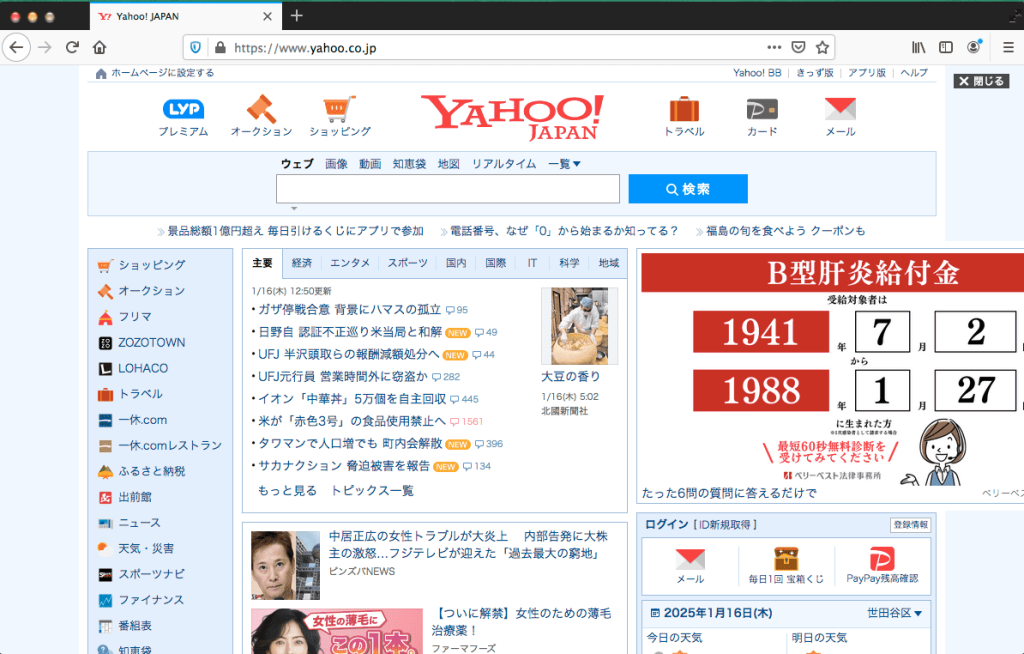Click the Firefox back arrow button
Viewport: 1024px width, 654px height.
point(16,47)
